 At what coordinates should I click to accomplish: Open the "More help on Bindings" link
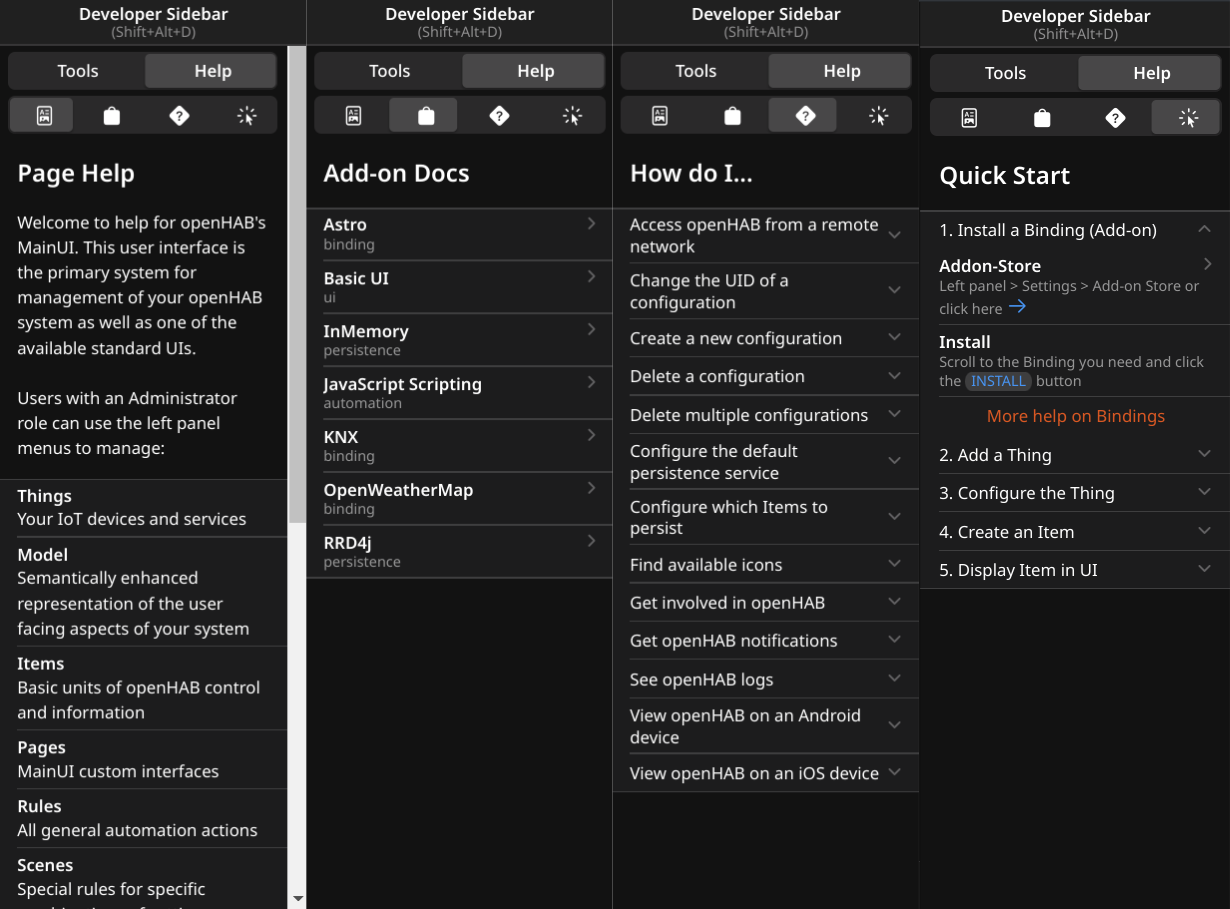click(1075, 416)
